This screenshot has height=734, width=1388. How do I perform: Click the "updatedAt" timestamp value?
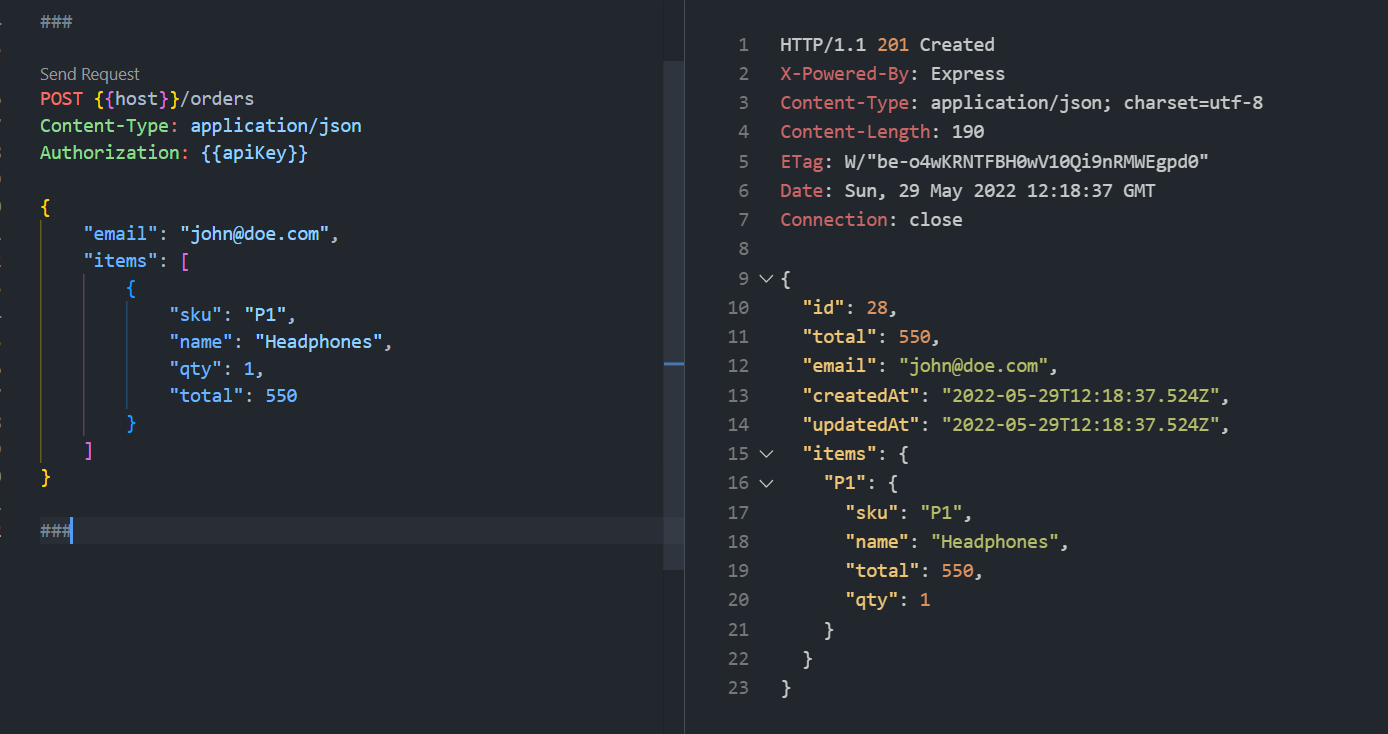[x=1081, y=424]
